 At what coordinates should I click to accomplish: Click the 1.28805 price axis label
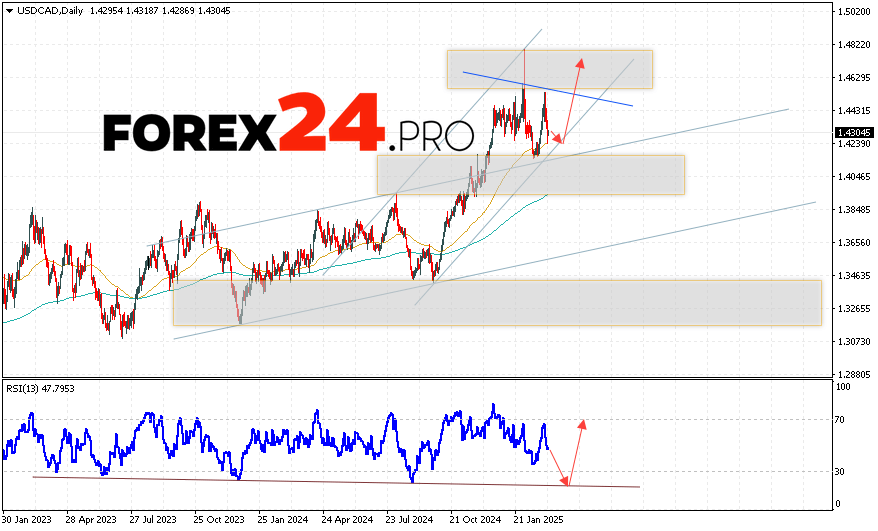pyautogui.click(x=853, y=373)
